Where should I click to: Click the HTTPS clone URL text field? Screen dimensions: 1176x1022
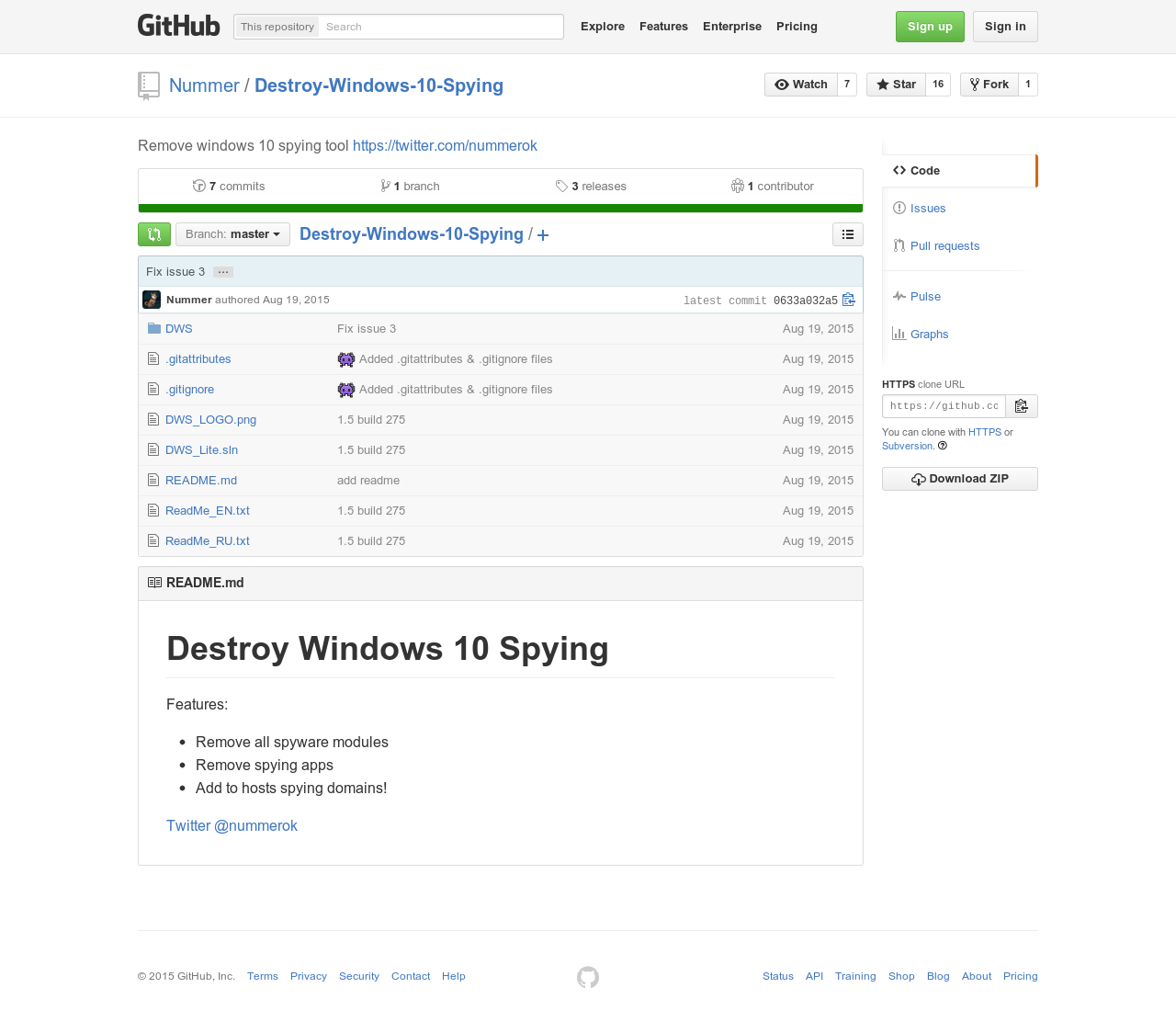coord(944,406)
